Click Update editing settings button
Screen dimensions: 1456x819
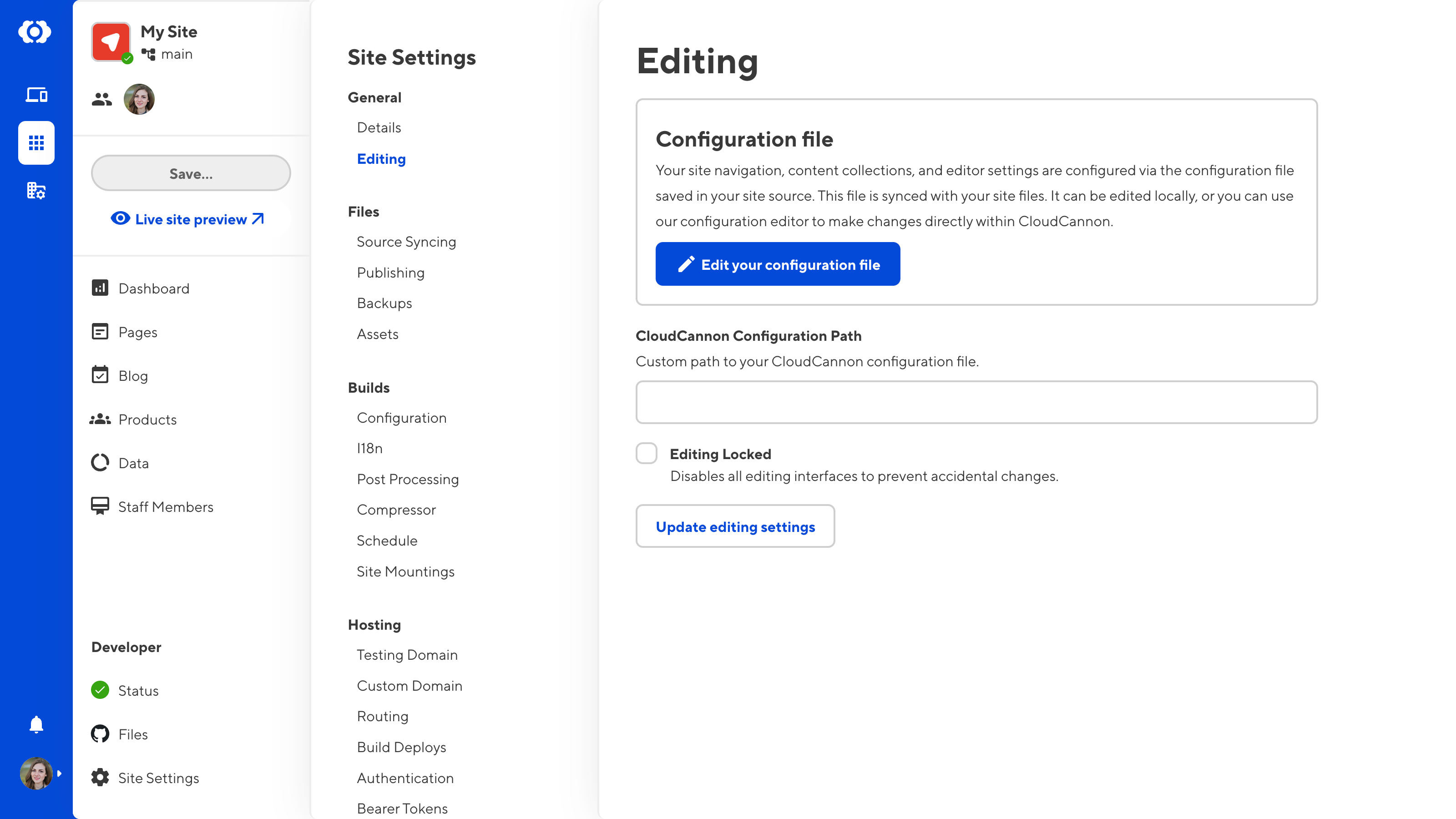click(x=735, y=526)
